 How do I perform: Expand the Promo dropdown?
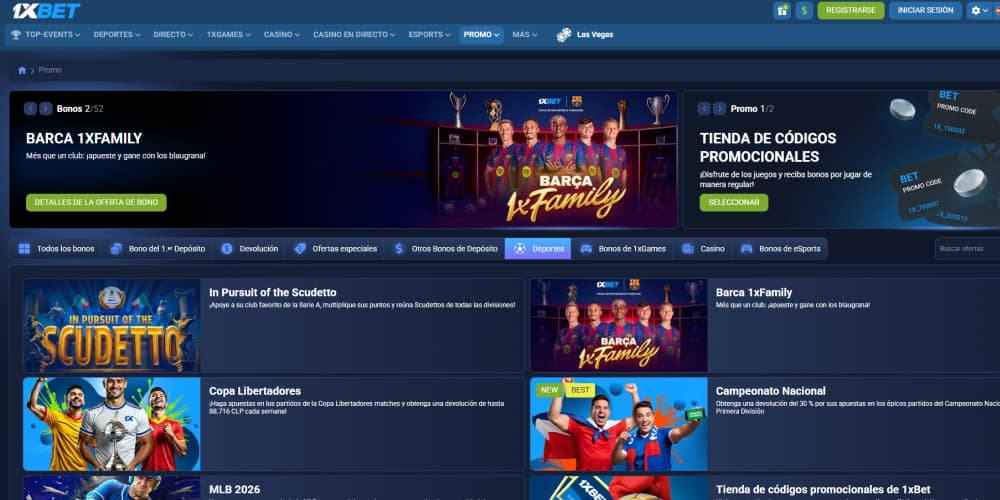pyautogui.click(x=482, y=34)
